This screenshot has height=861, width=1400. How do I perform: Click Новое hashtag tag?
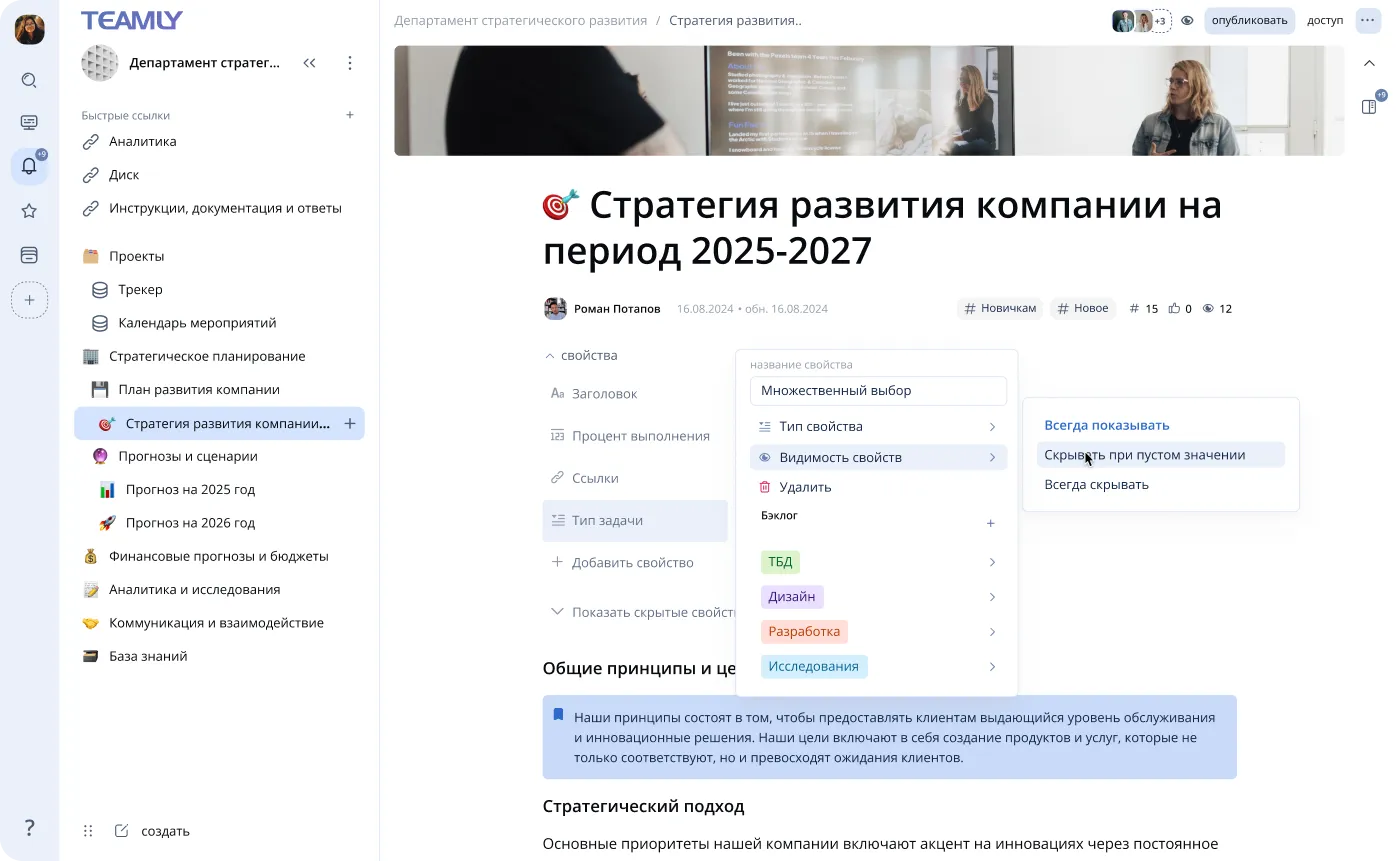point(1083,309)
